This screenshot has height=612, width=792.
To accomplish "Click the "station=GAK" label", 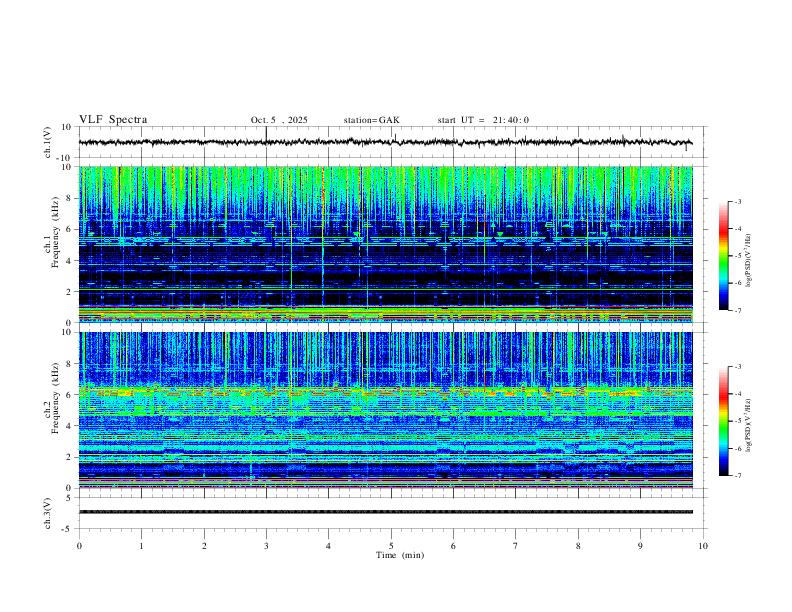I will click(371, 120).
